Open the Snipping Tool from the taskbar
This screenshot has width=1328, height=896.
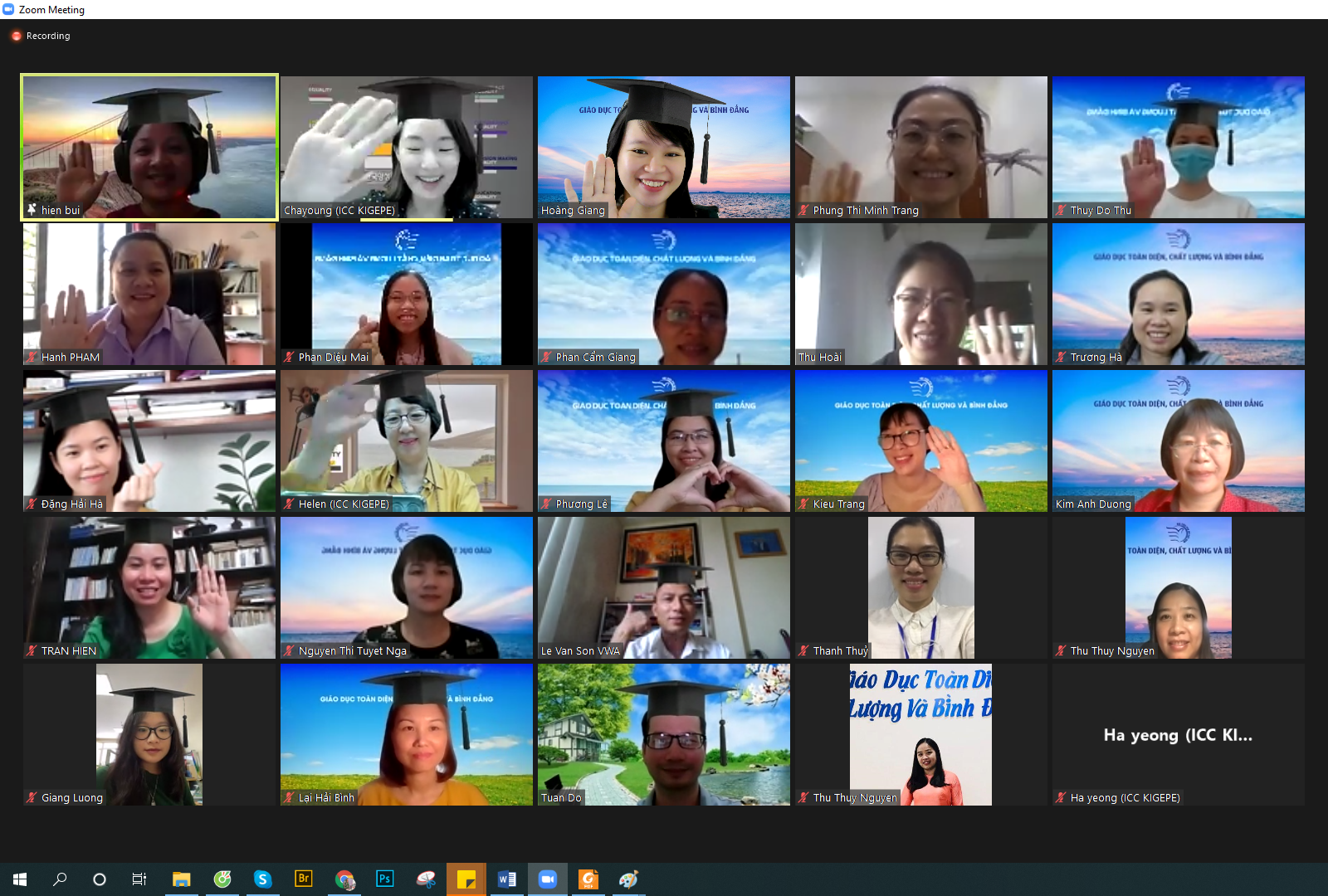(x=426, y=879)
